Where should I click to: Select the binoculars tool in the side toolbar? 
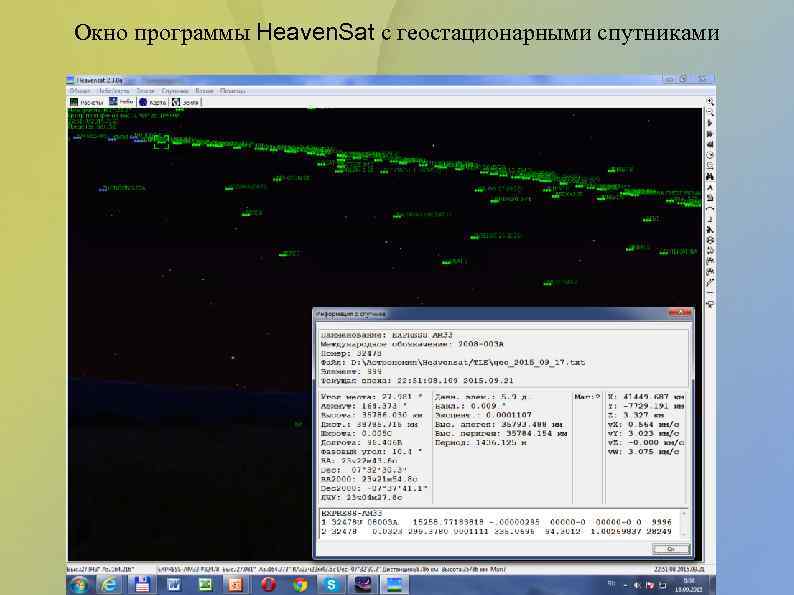coord(710,177)
